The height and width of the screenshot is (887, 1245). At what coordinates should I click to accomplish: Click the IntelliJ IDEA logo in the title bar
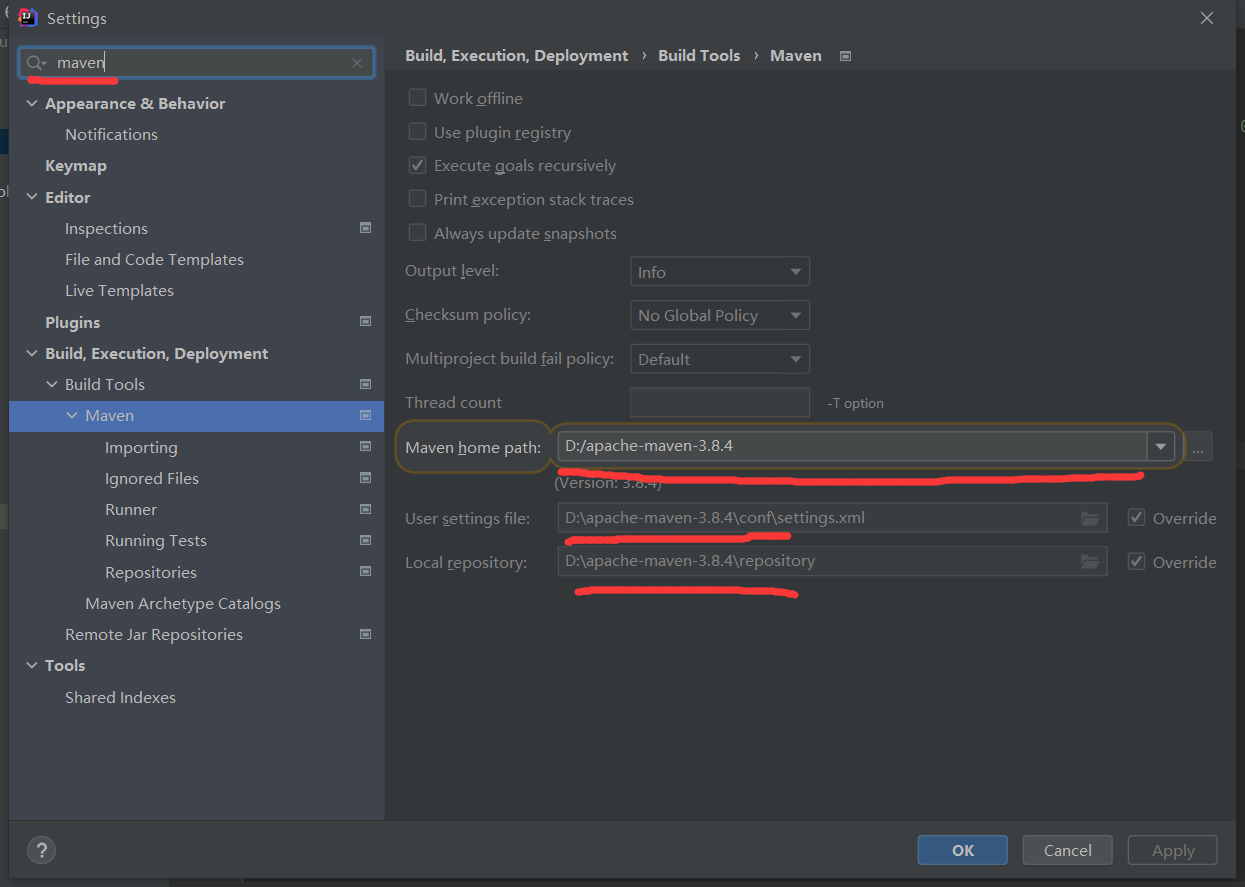pyautogui.click(x=27, y=17)
